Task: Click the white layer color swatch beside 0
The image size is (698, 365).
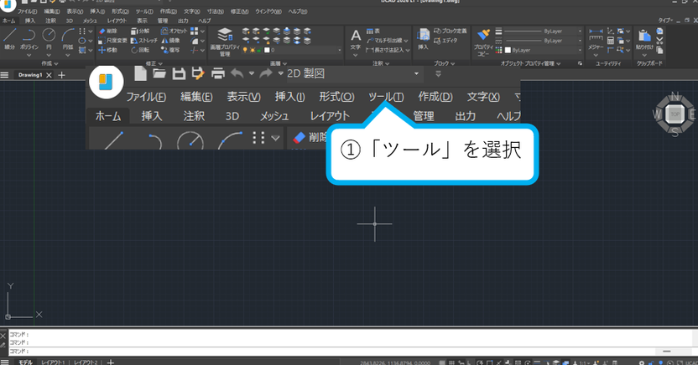Action: point(267,50)
